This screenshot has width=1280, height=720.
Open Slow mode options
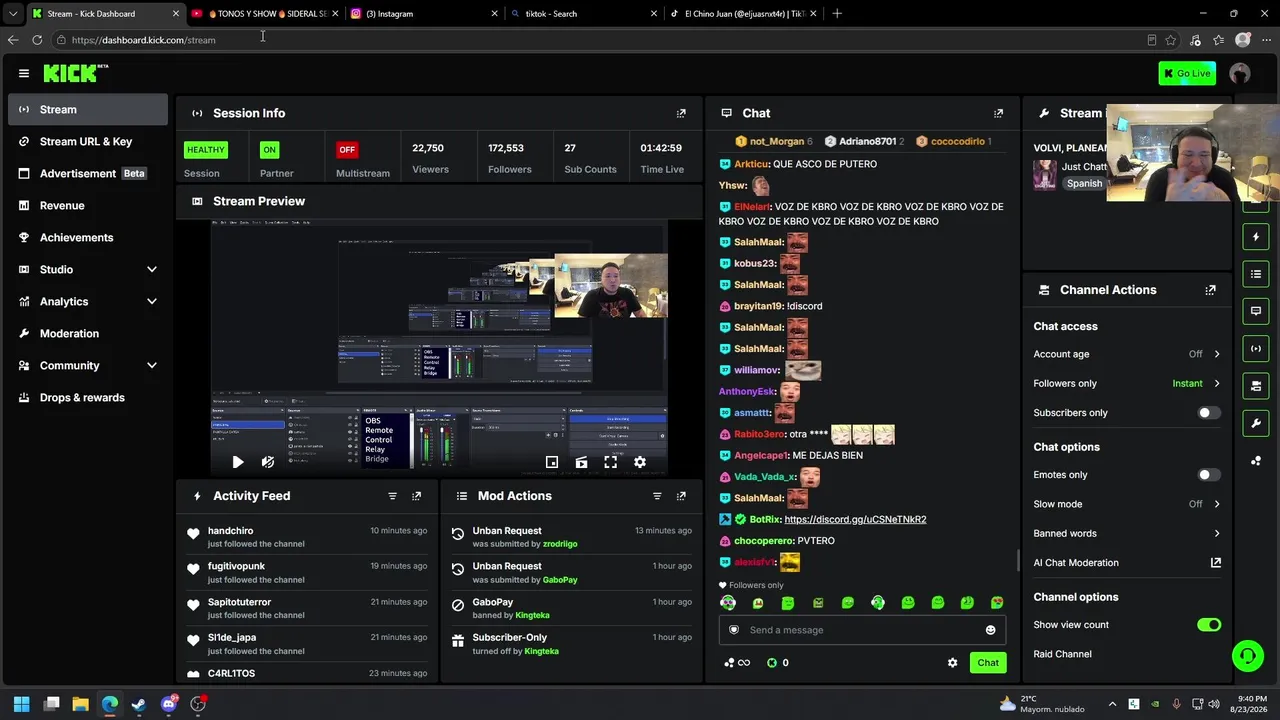point(1127,504)
